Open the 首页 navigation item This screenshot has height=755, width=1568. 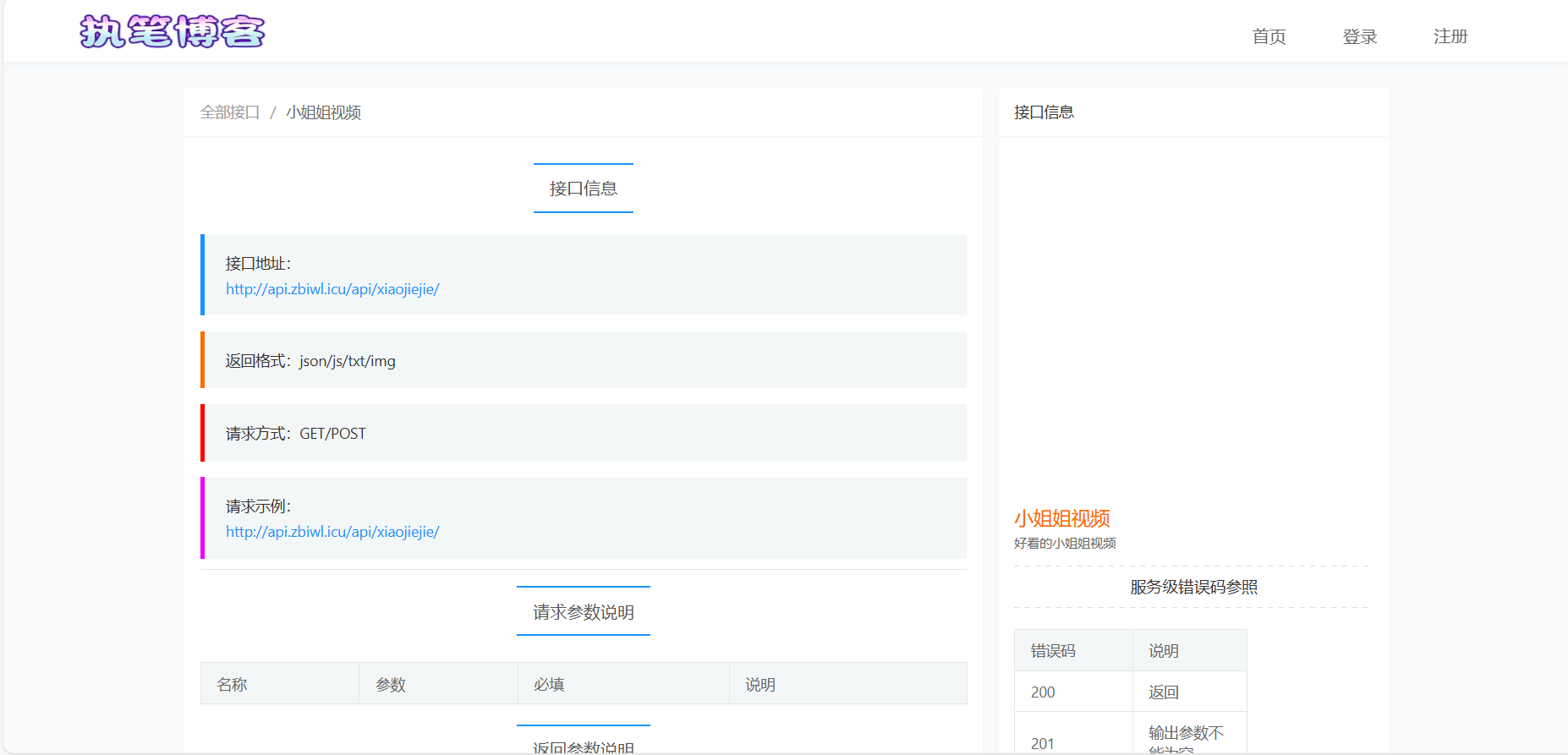pyautogui.click(x=1269, y=36)
